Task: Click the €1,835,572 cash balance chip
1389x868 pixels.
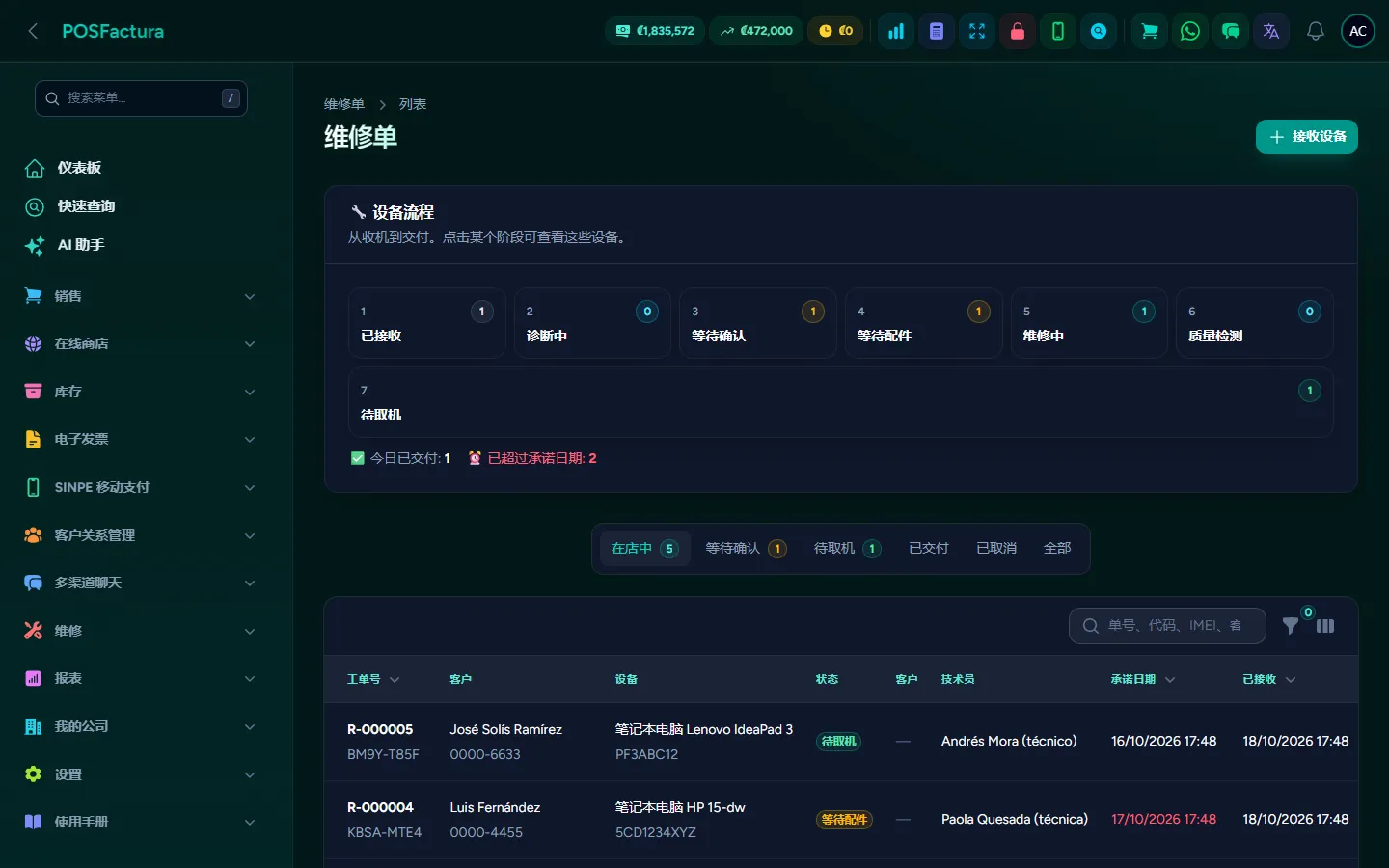Action: click(x=655, y=31)
